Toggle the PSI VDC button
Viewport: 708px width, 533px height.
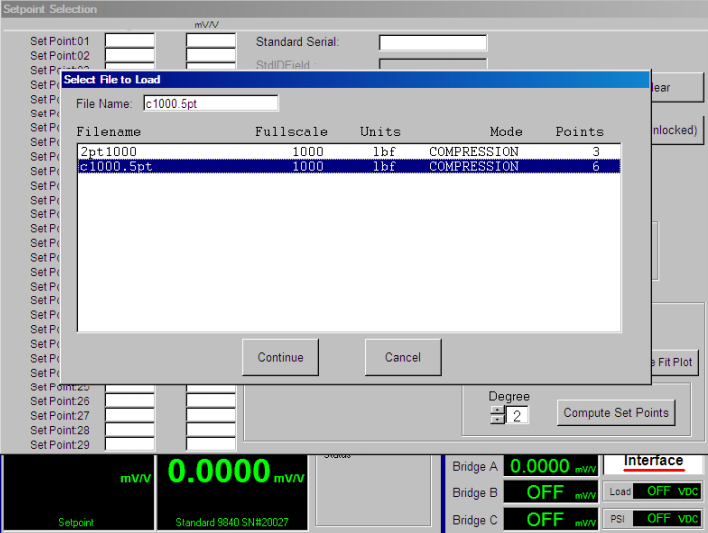point(653,518)
